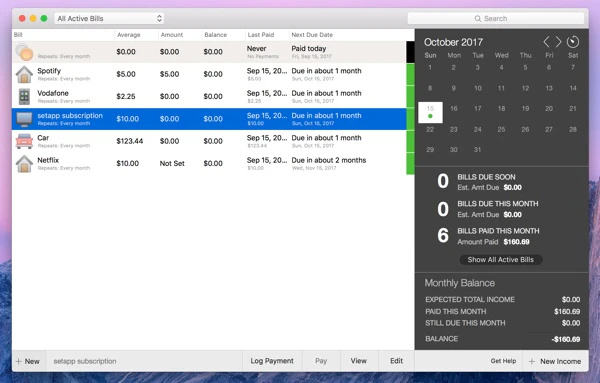Select October 20 in the calendar

549,109
